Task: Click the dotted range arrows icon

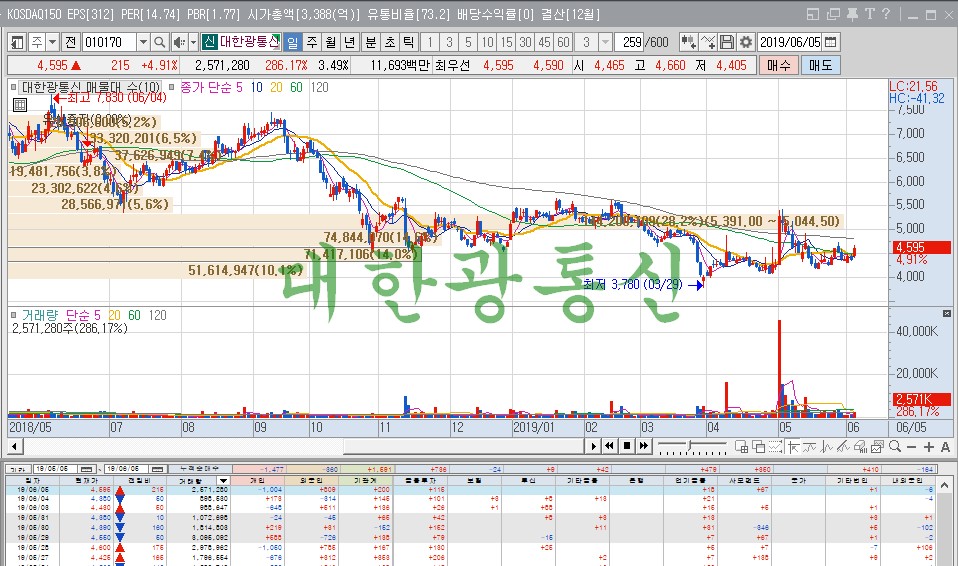Action: (x=775, y=447)
